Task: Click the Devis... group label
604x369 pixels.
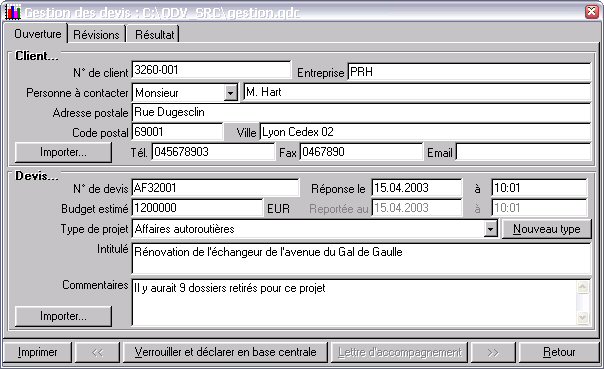Action: (37, 176)
